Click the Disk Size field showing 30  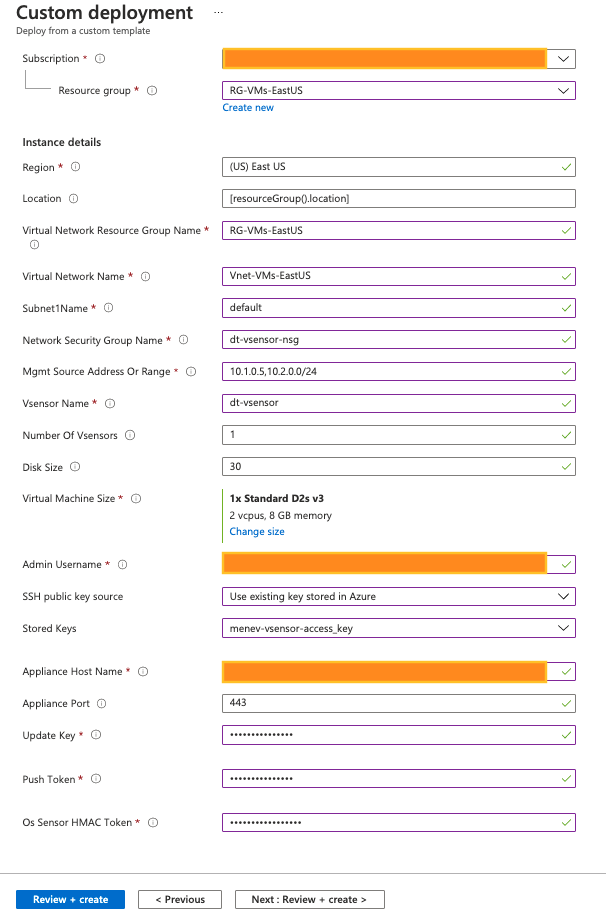399,466
